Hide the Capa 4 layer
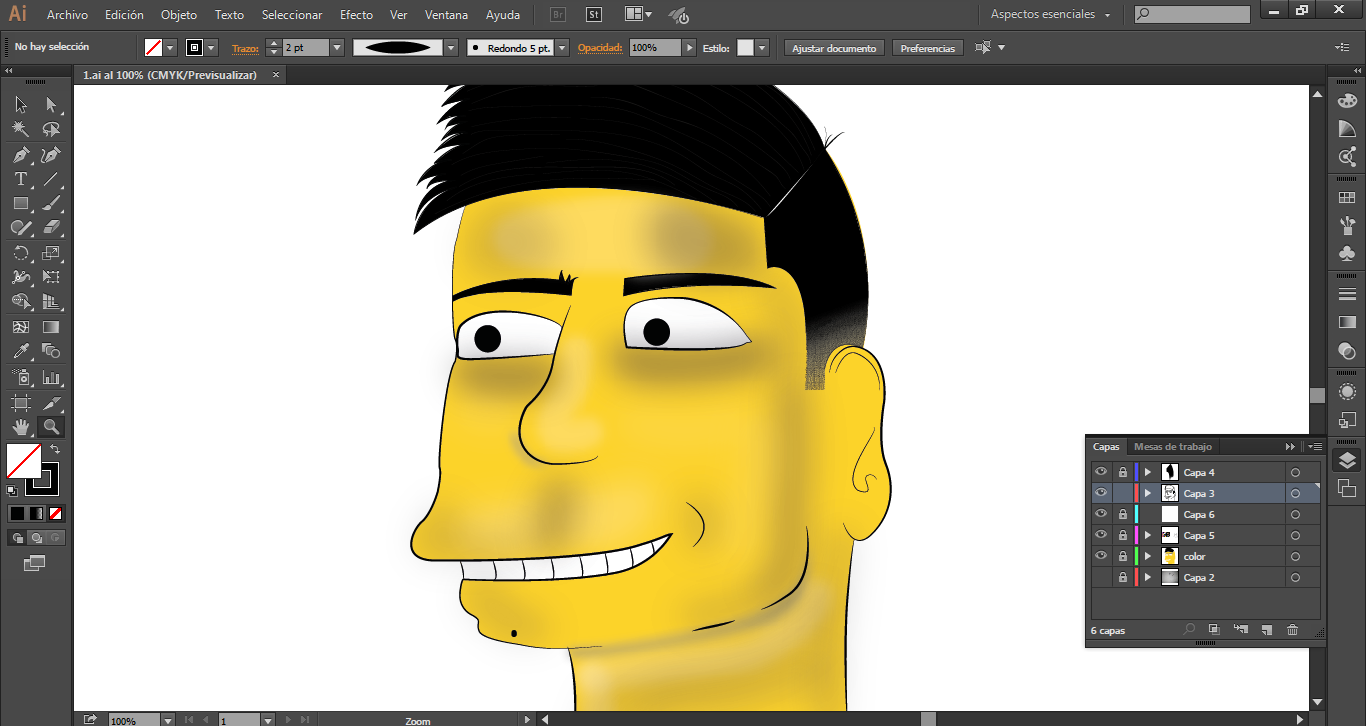Screen dimensions: 1366x726 1101,472
